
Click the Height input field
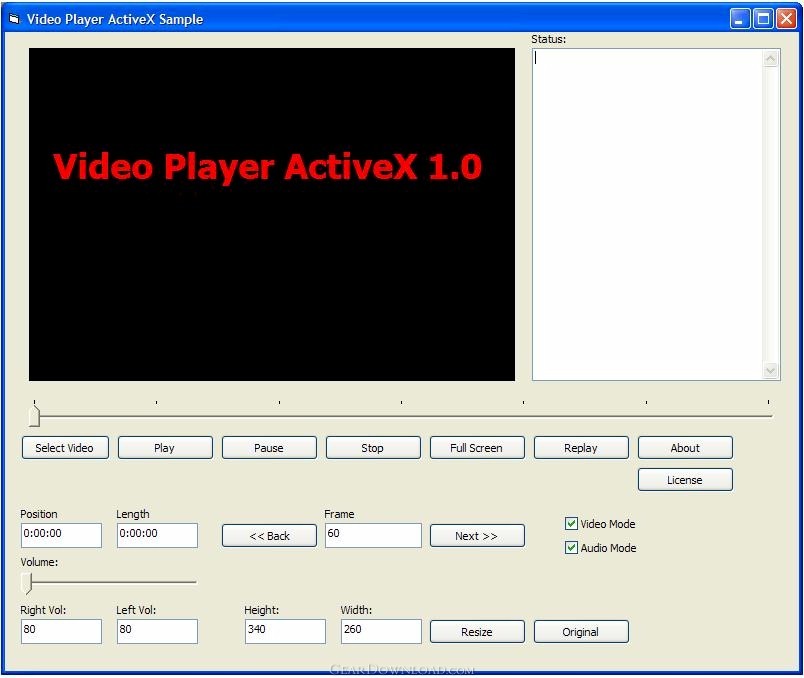click(x=285, y=631)
